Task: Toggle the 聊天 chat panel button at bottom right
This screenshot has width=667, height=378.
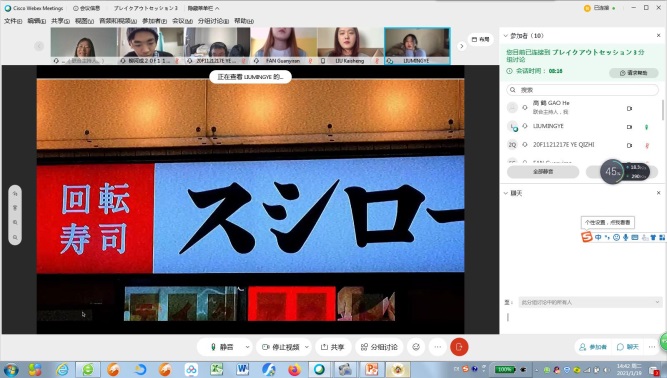Action: click(628, 347)
